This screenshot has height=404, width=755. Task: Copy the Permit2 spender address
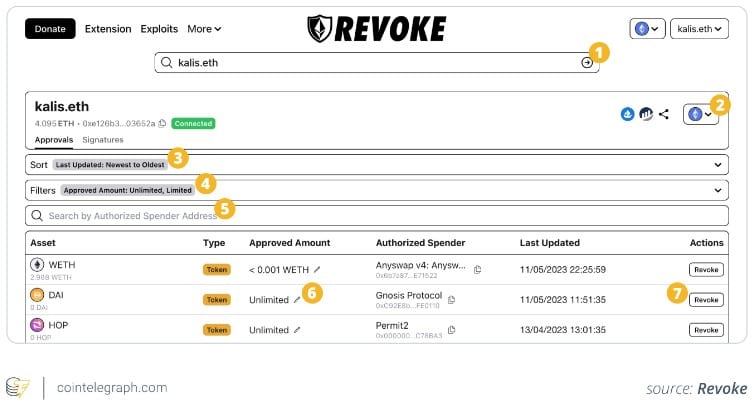(451, 330)
